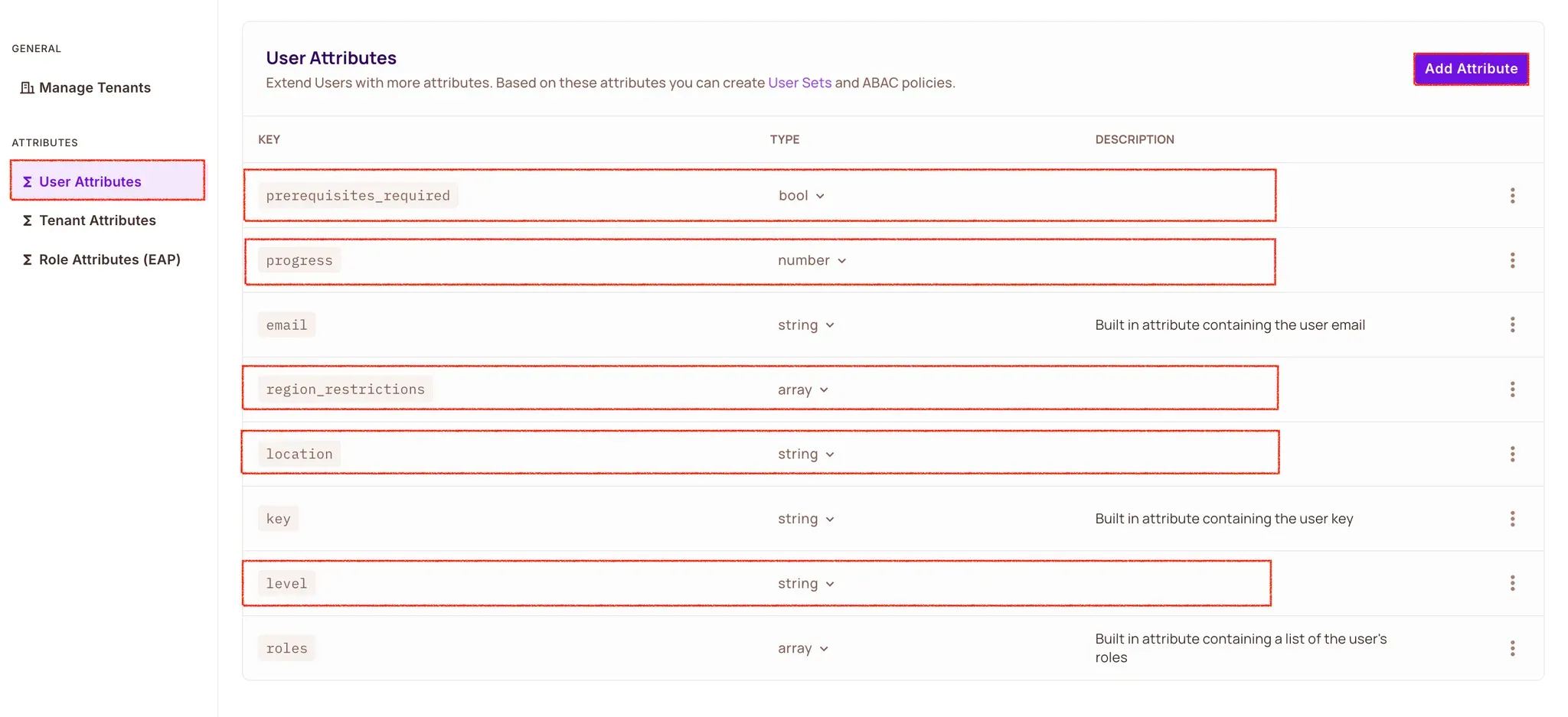Open the three-dot menu for progress row

1512,260
